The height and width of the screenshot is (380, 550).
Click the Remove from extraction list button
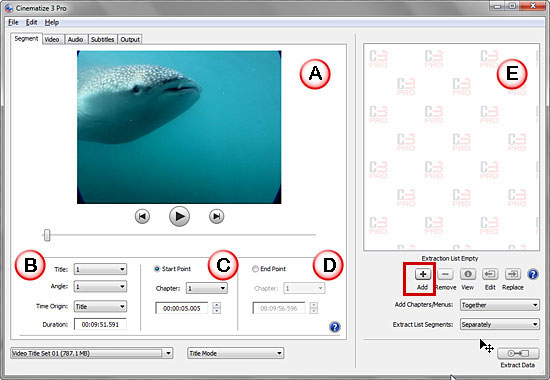[x=445, y=274]
